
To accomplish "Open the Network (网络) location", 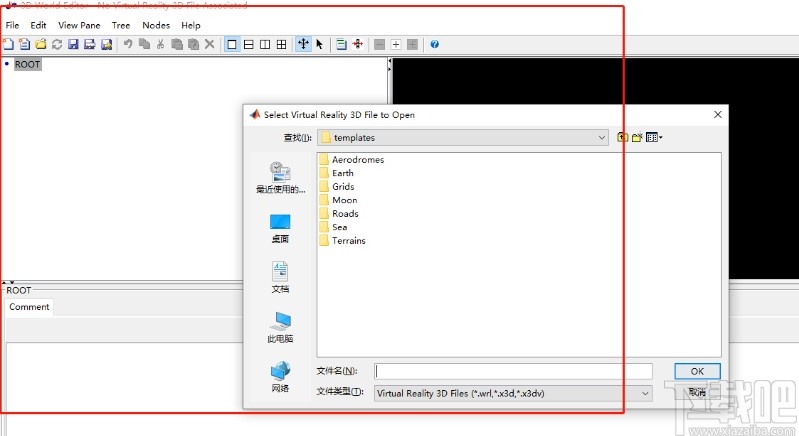I will tap(280, 377).
